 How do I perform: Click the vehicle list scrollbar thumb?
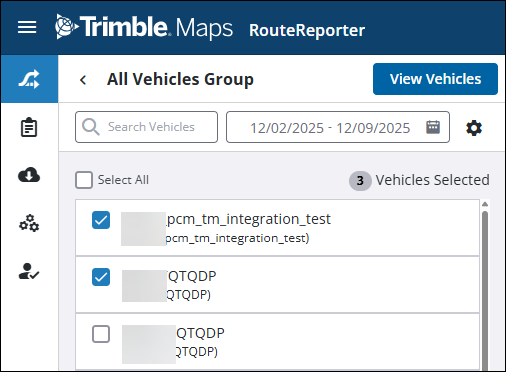pyautogui.click(x=485, y=290)
